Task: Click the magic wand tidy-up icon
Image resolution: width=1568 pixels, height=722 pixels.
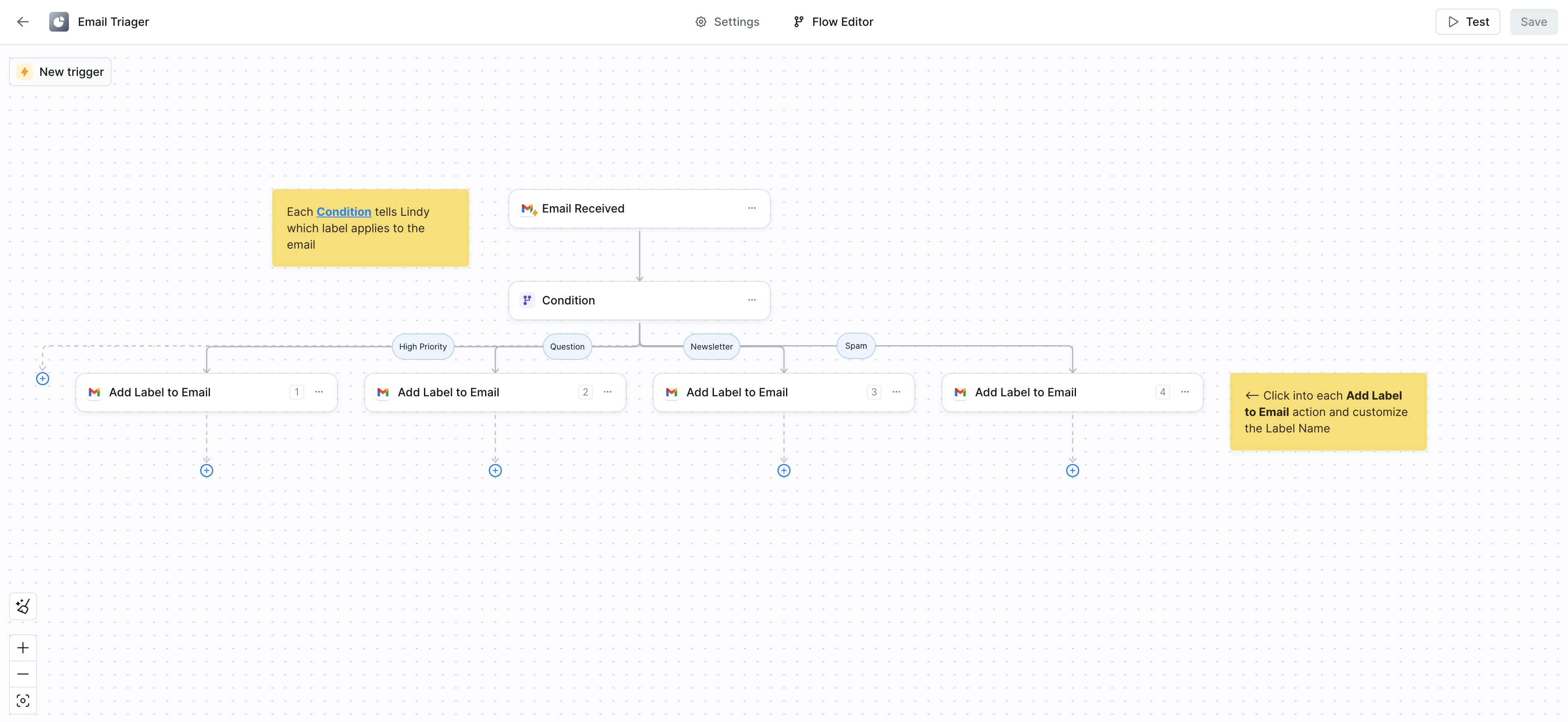Action: pos(23,606)
